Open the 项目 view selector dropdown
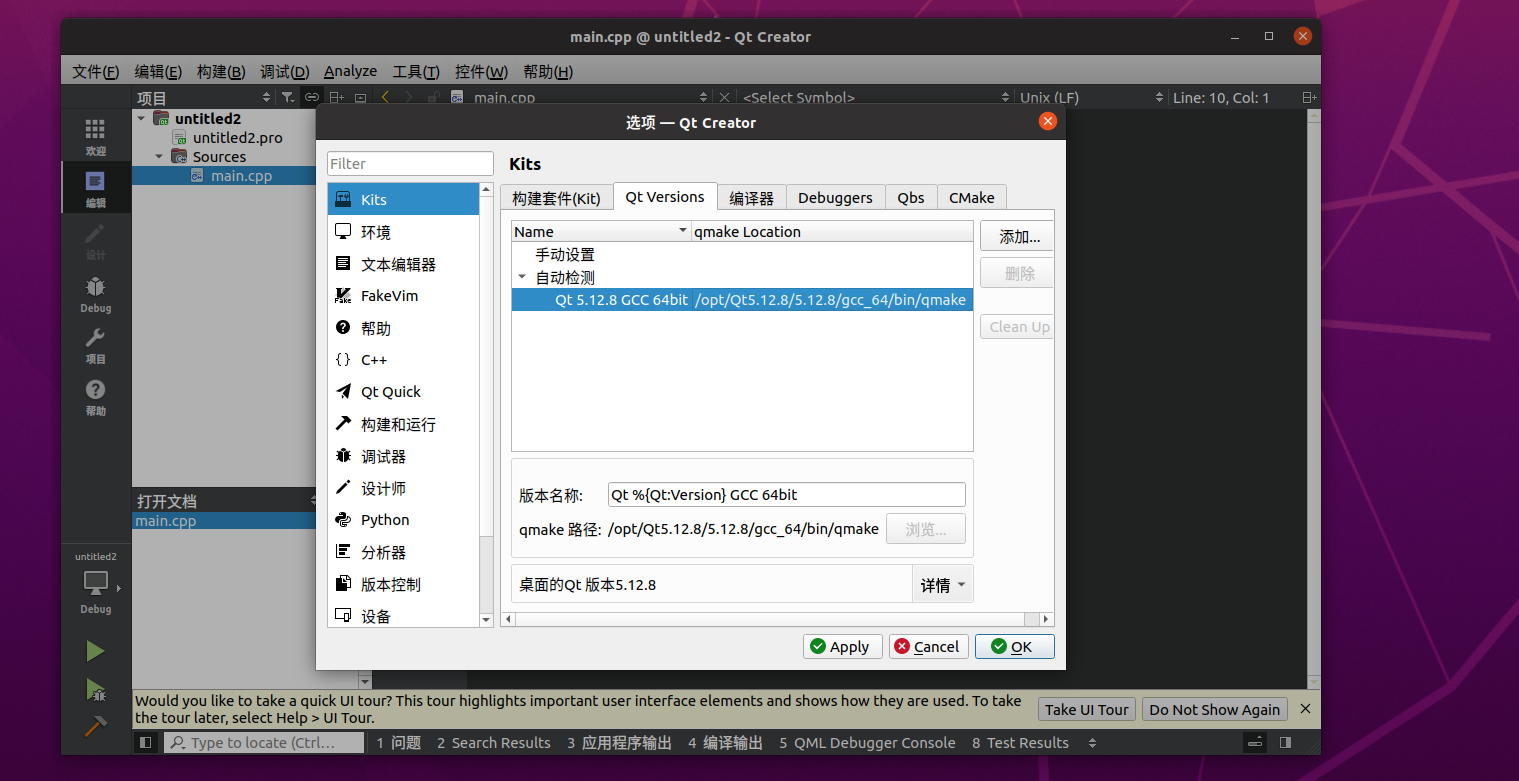 204,97
